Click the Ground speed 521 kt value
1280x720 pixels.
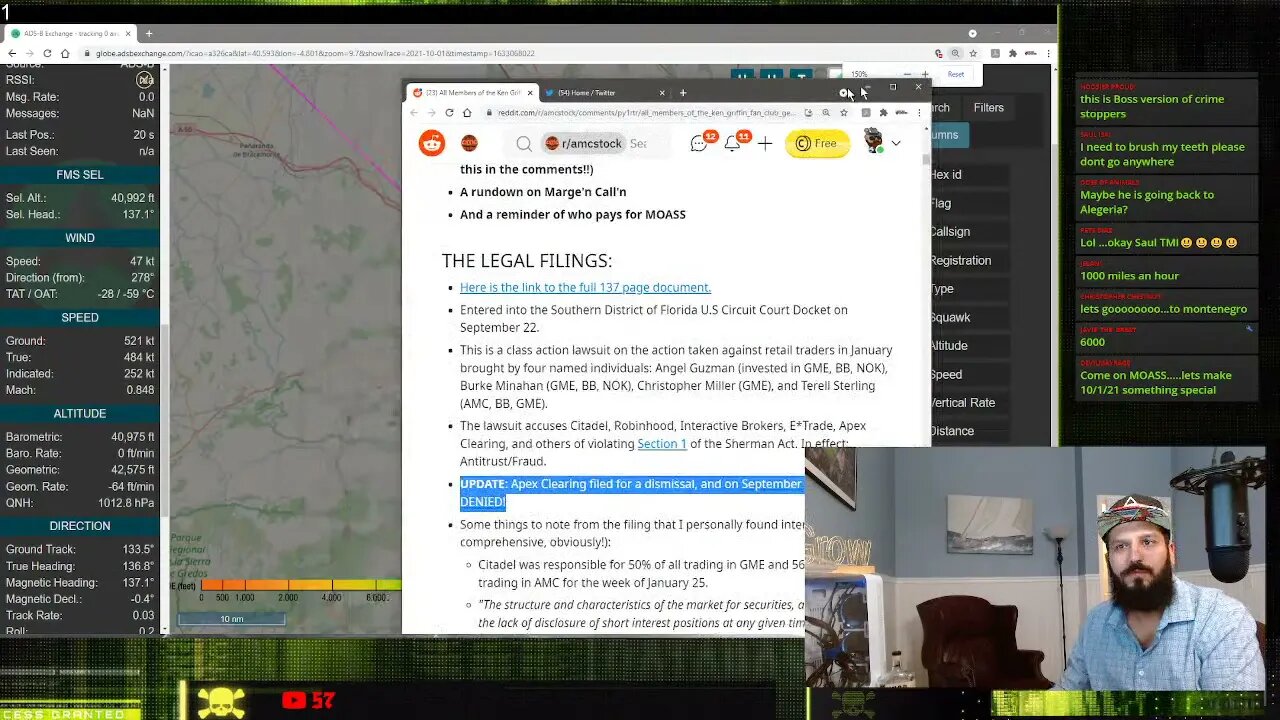tap(135, 341)
